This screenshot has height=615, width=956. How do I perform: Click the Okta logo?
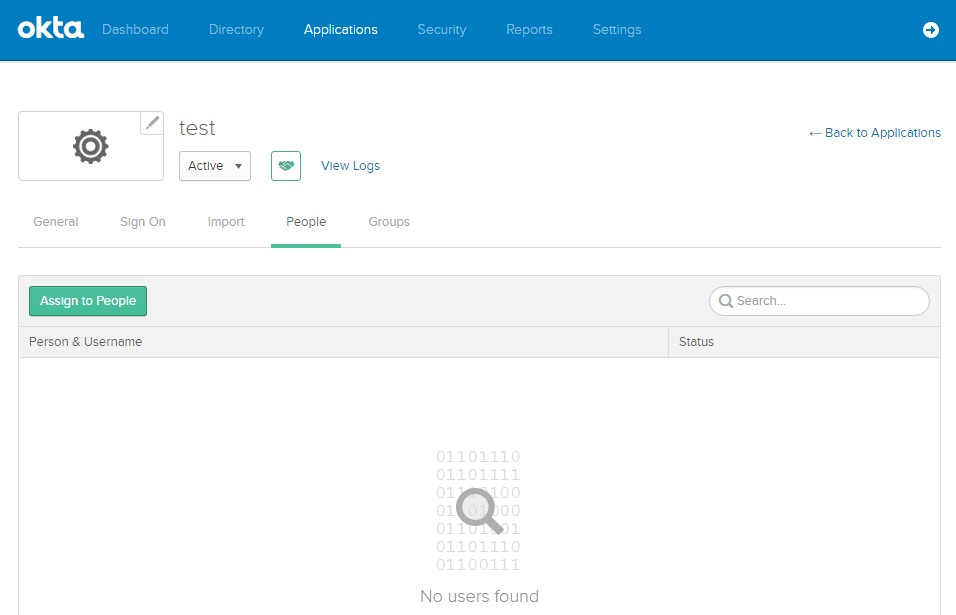51,29
